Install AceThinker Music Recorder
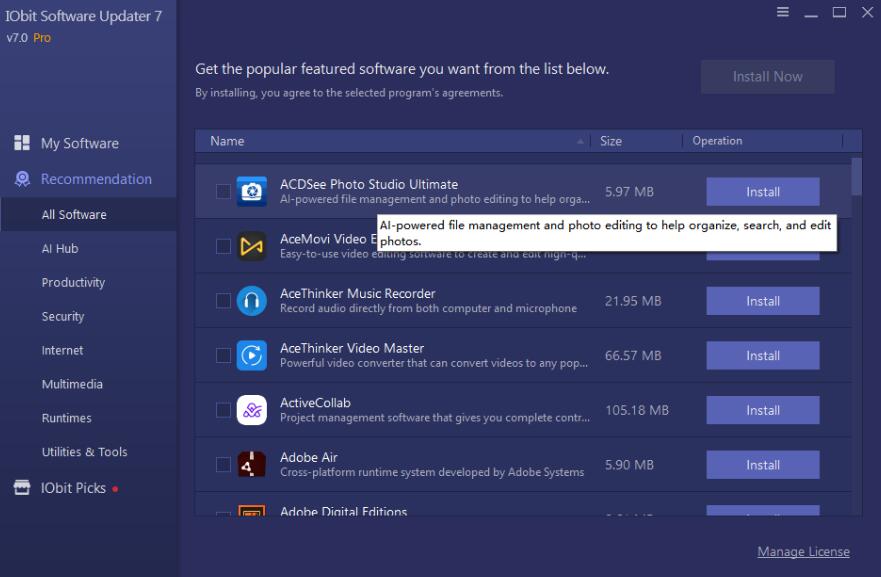This screenshot has width=881, height=577. [x=762, y=301]
